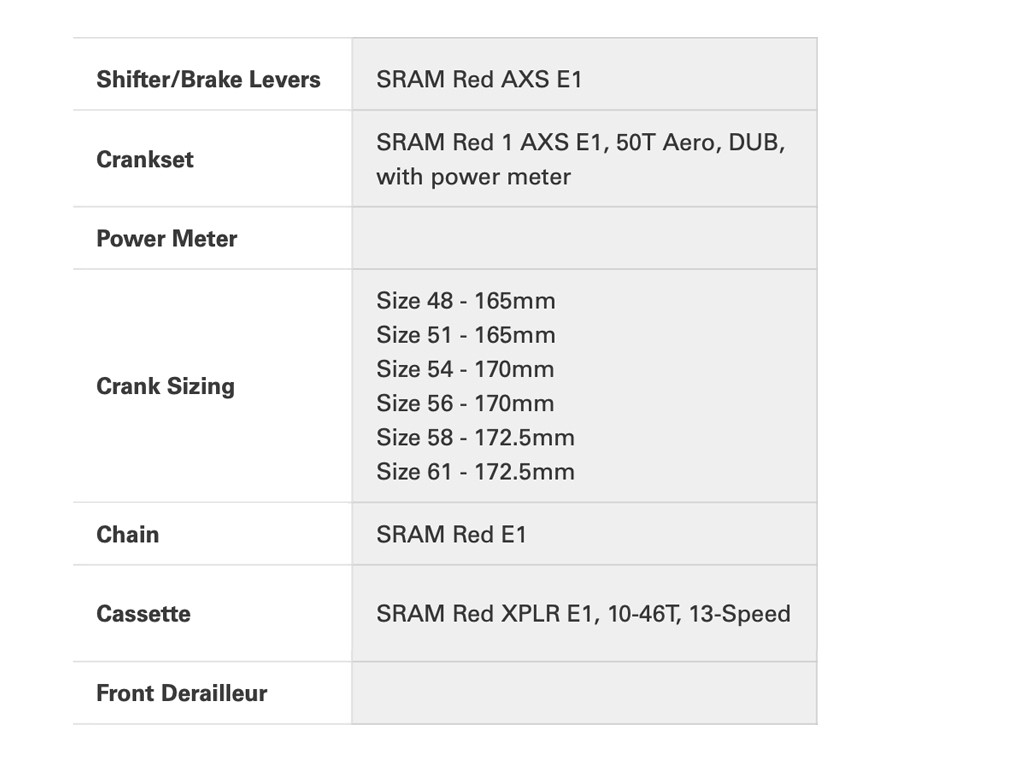Click the Size 56 - 170mm entry
1024x768 pixels.
click(x=465, y=403)
